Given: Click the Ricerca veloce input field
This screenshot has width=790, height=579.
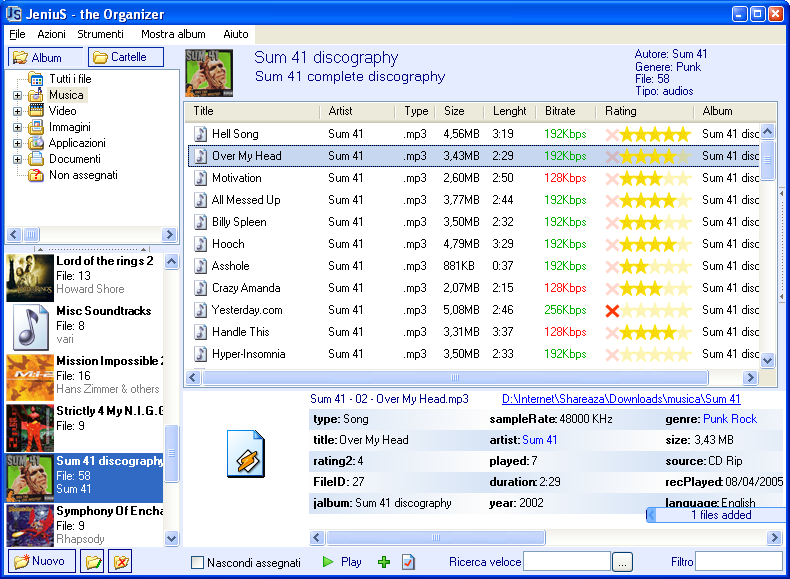Looking at the screenshot, I should [567, 561].
